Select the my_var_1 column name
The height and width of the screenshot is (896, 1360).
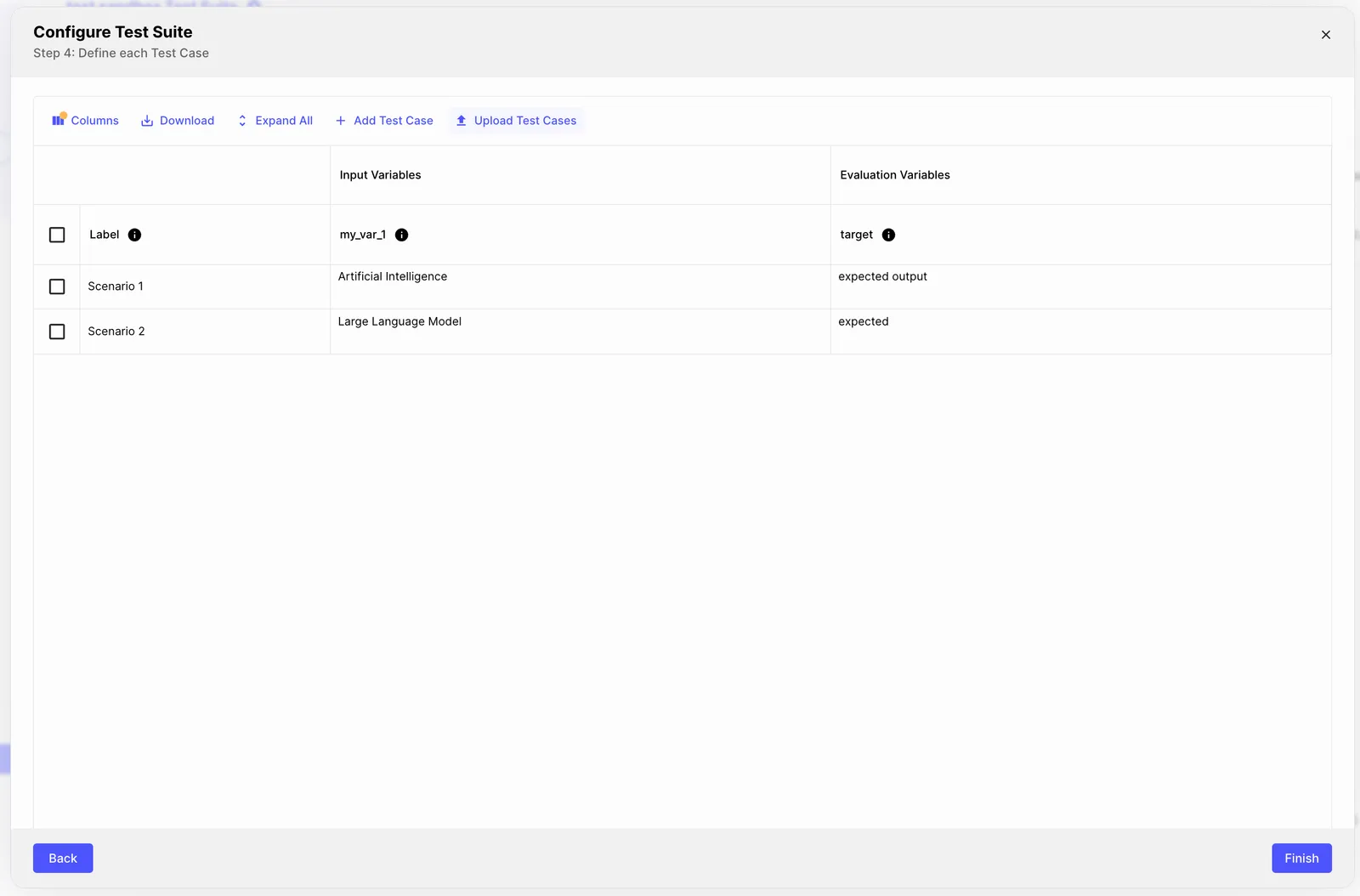click(x=363, y=235)
